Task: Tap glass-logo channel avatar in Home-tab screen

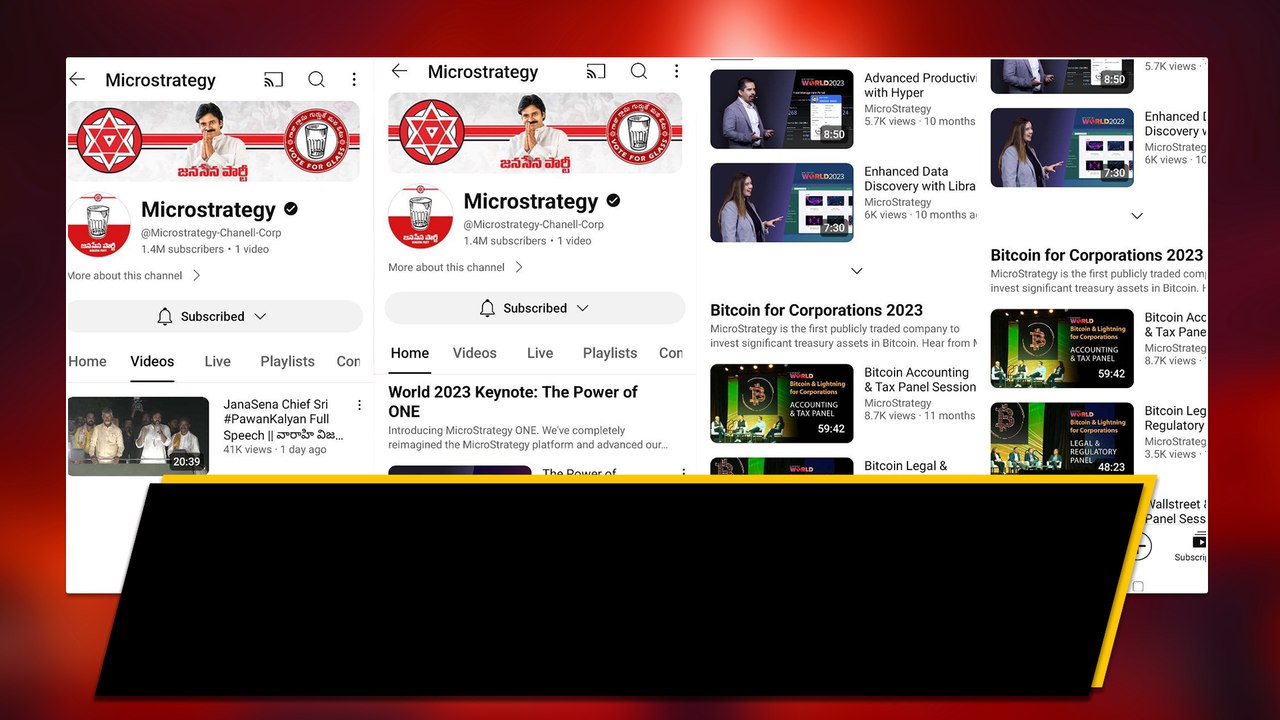Action: click(x=421, y=218)
